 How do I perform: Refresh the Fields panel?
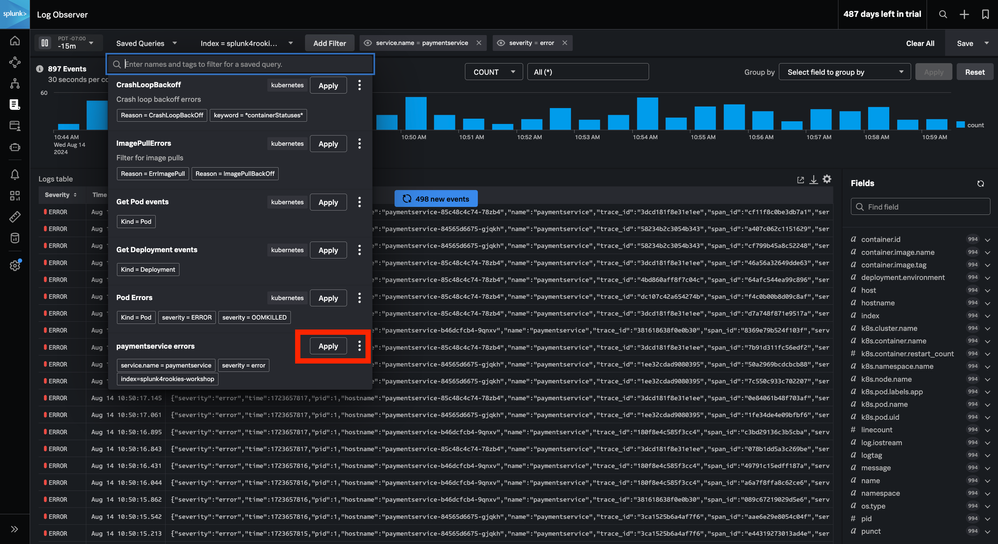tap(980, 184)
